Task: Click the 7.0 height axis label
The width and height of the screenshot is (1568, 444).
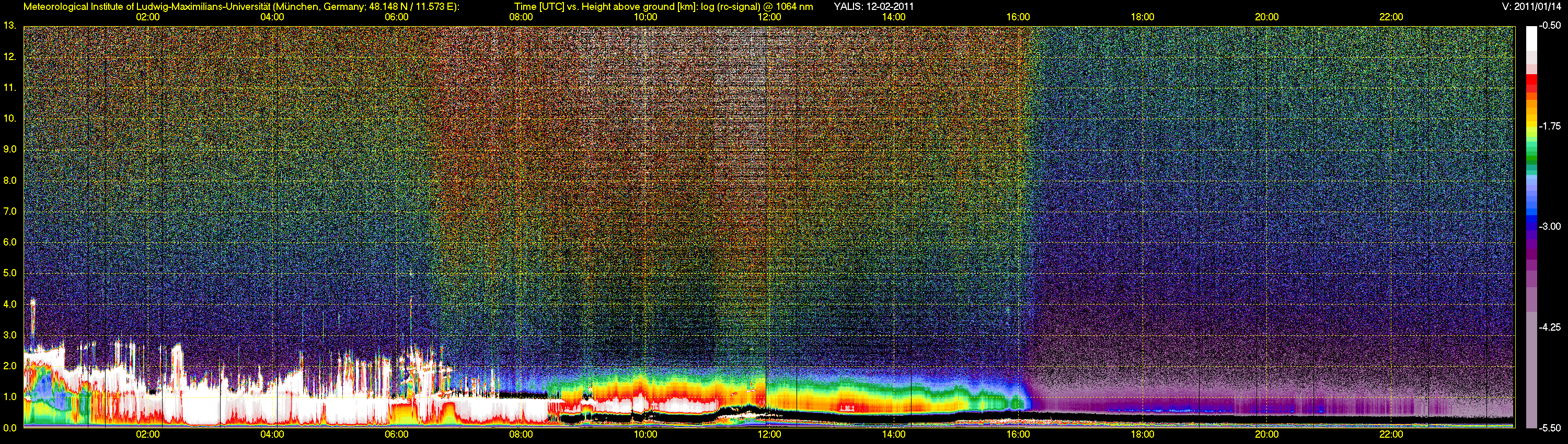Action: pyautogui.click(x=10, y=212)
